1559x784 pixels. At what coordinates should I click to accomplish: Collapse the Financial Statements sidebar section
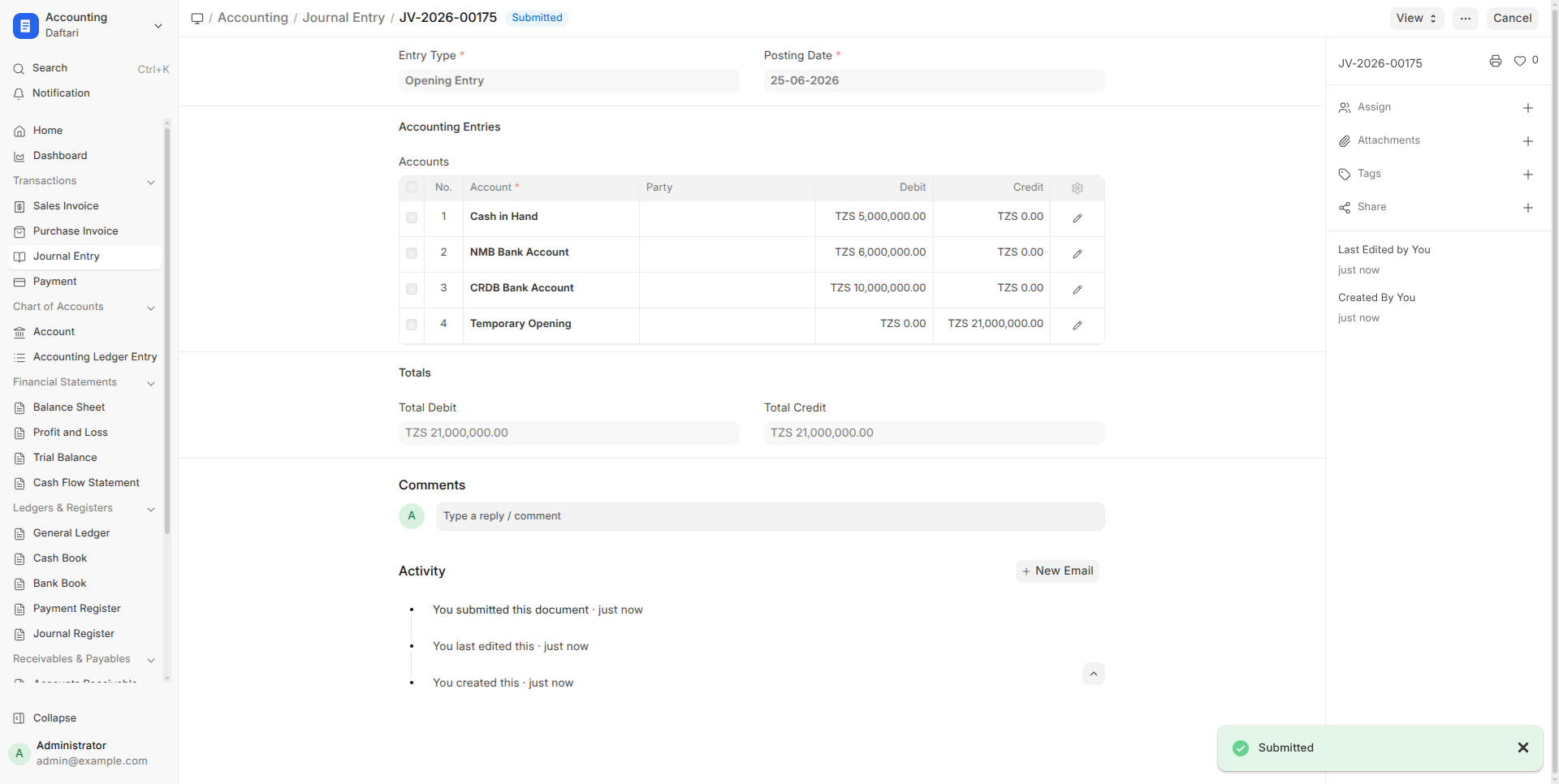click(x=150, y=383)
